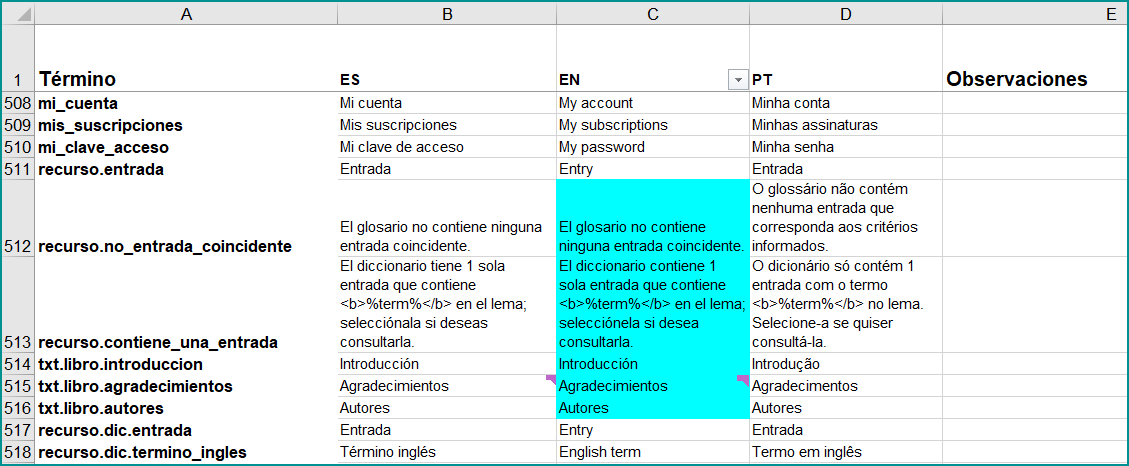Select column A header
This screenshot has width=1129, height=466.
pyautogui.click(x=186, y=14)
